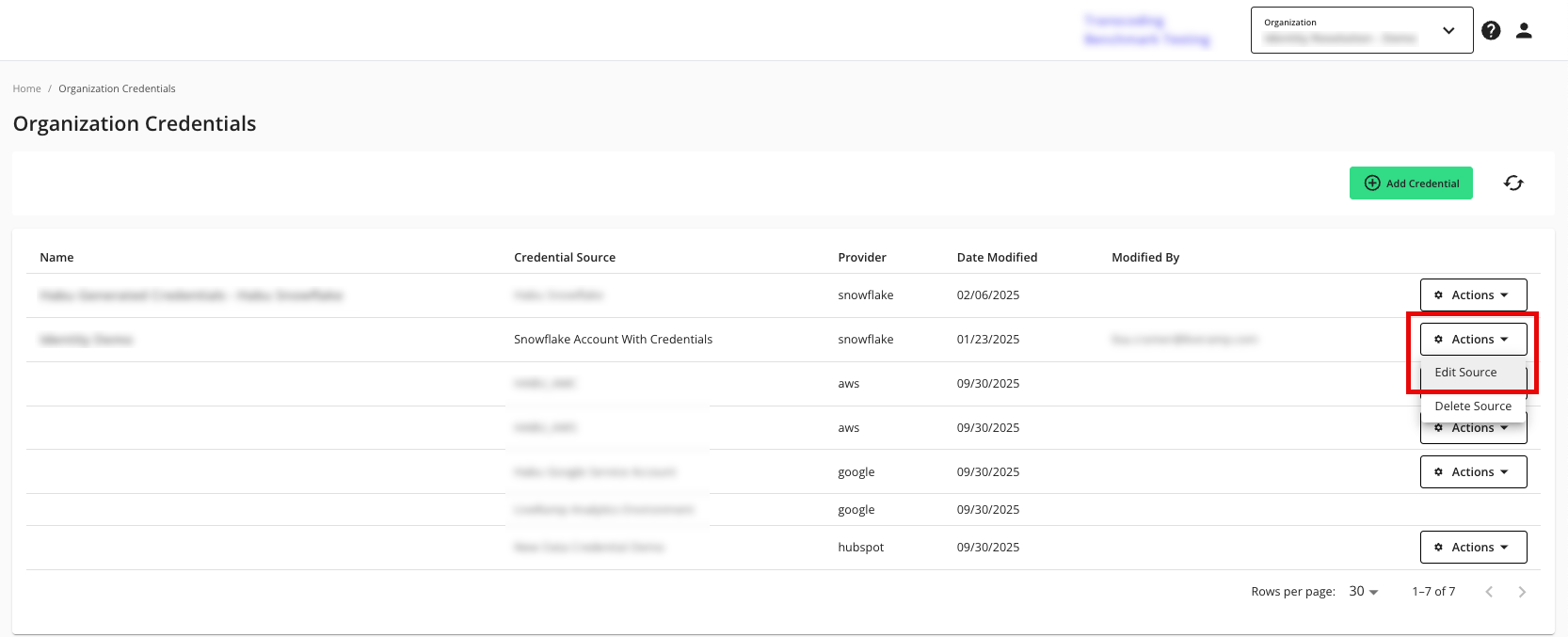
Task: Change rows per page value 30
Action: pyautogui.click(x=1363, y=592)
